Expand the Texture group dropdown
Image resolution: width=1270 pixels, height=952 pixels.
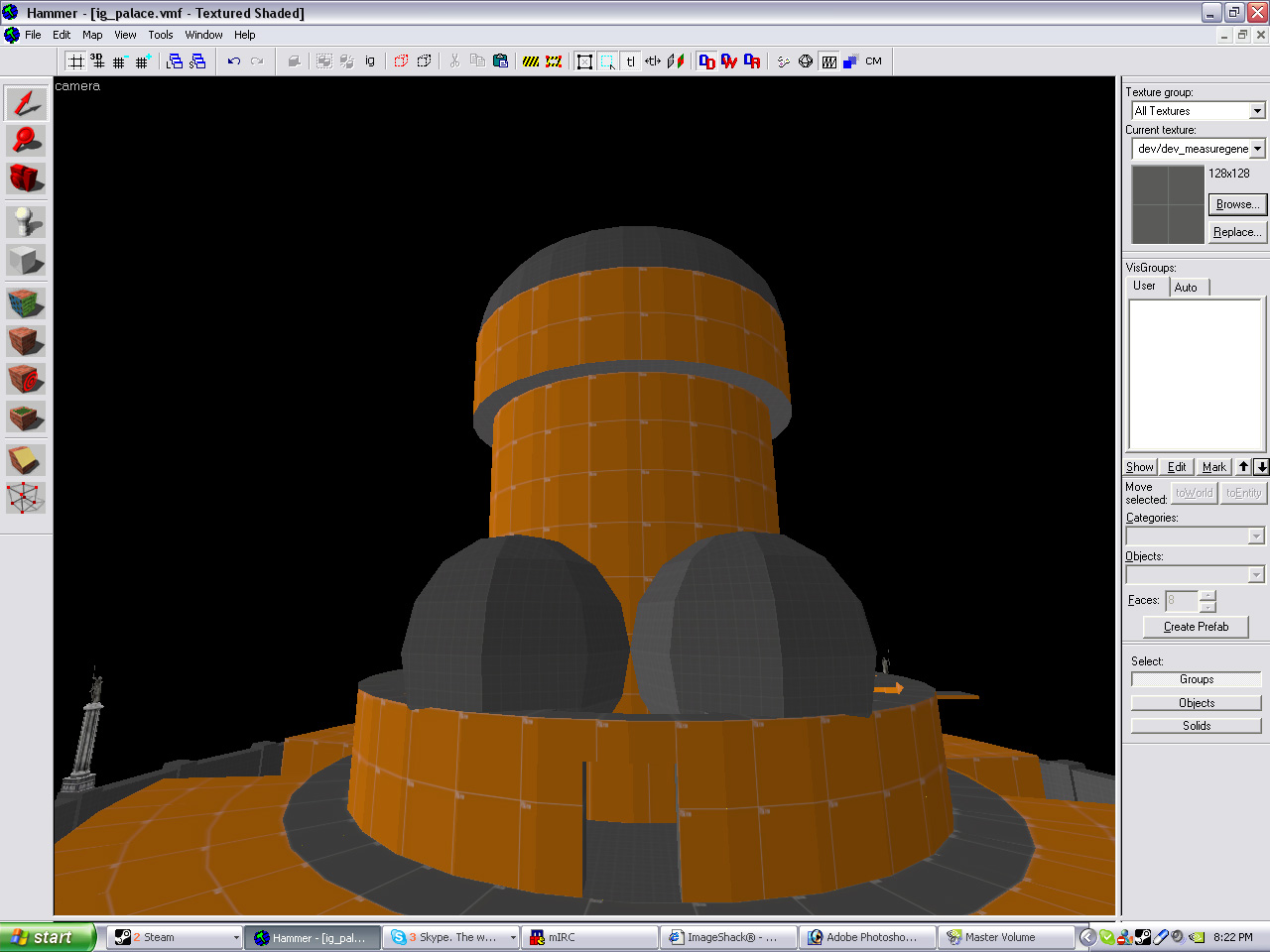coord(1257,111)
